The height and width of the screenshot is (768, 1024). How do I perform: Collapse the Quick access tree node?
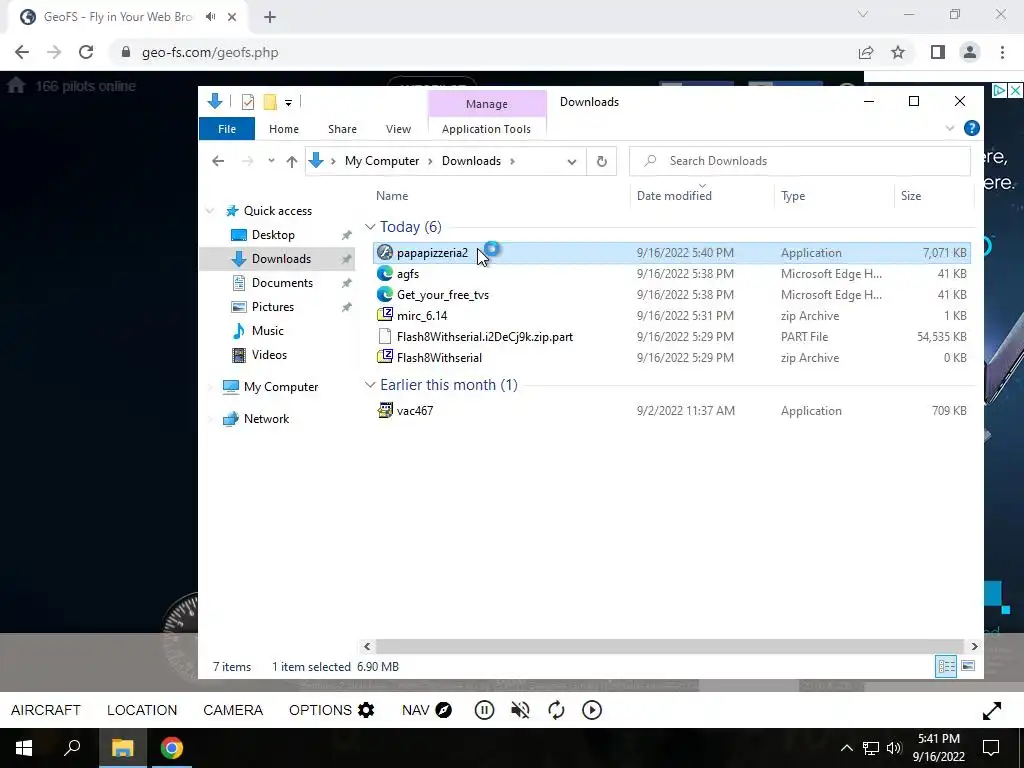(x=210, y=211)
